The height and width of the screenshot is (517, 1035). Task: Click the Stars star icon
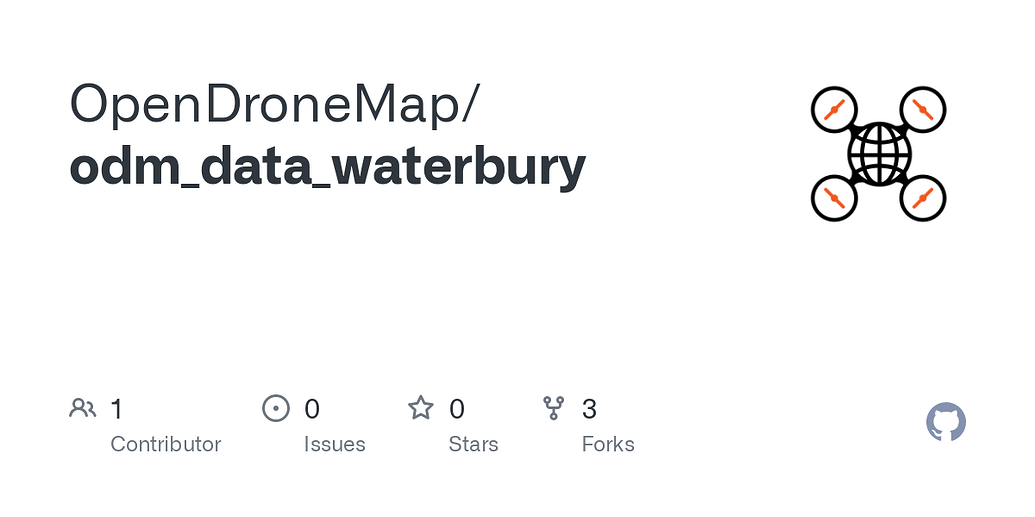pyautogui.click(x=421, y=408)
